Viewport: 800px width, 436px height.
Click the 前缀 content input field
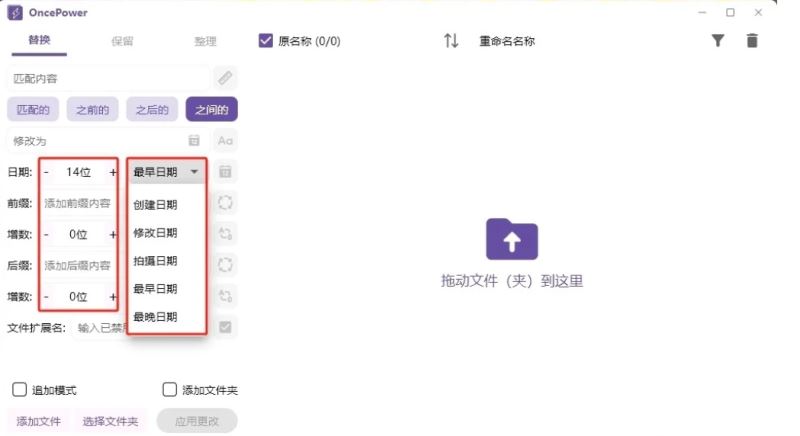tap(78, 203)
